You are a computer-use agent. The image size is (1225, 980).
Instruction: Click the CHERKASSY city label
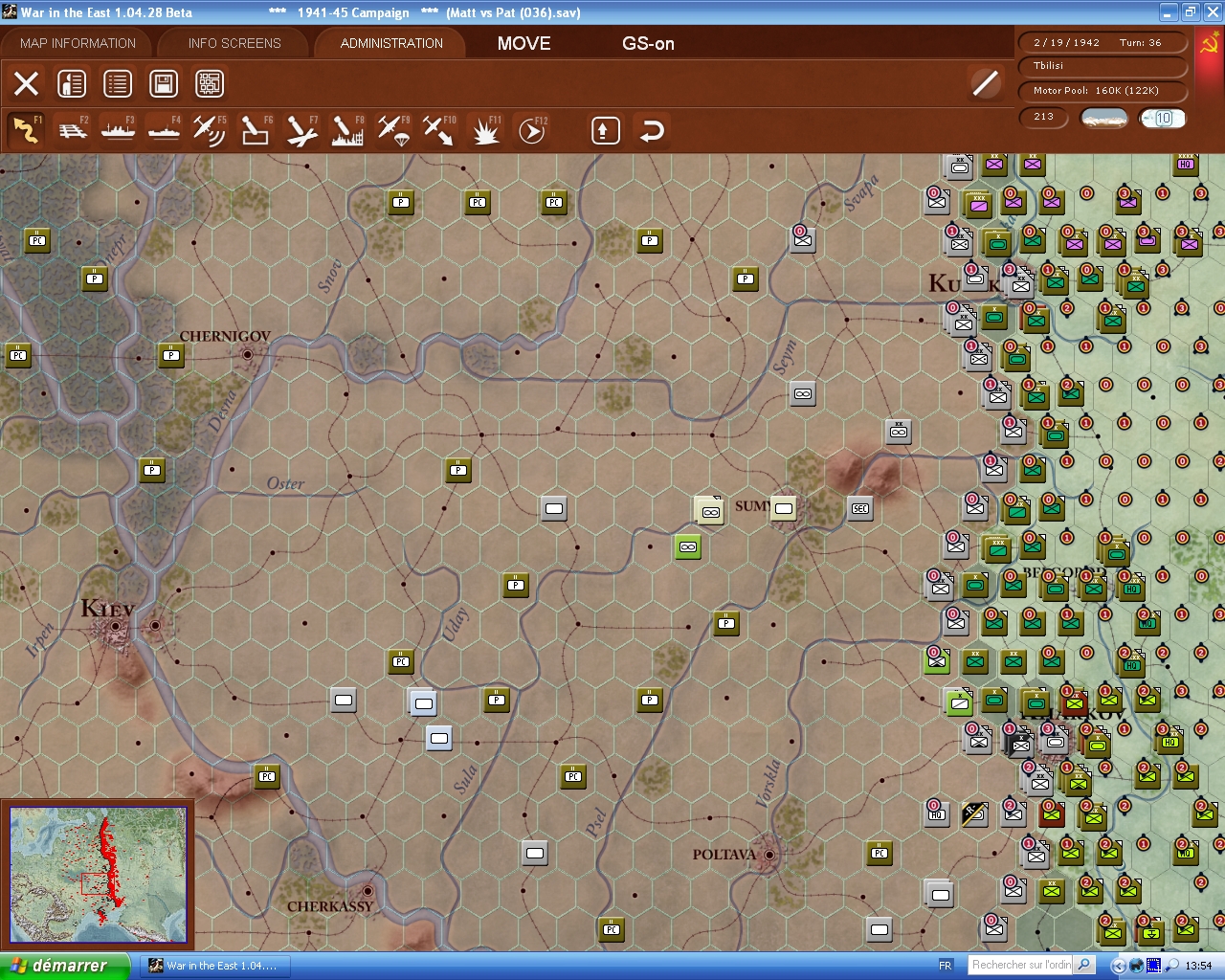click(330, 906)
